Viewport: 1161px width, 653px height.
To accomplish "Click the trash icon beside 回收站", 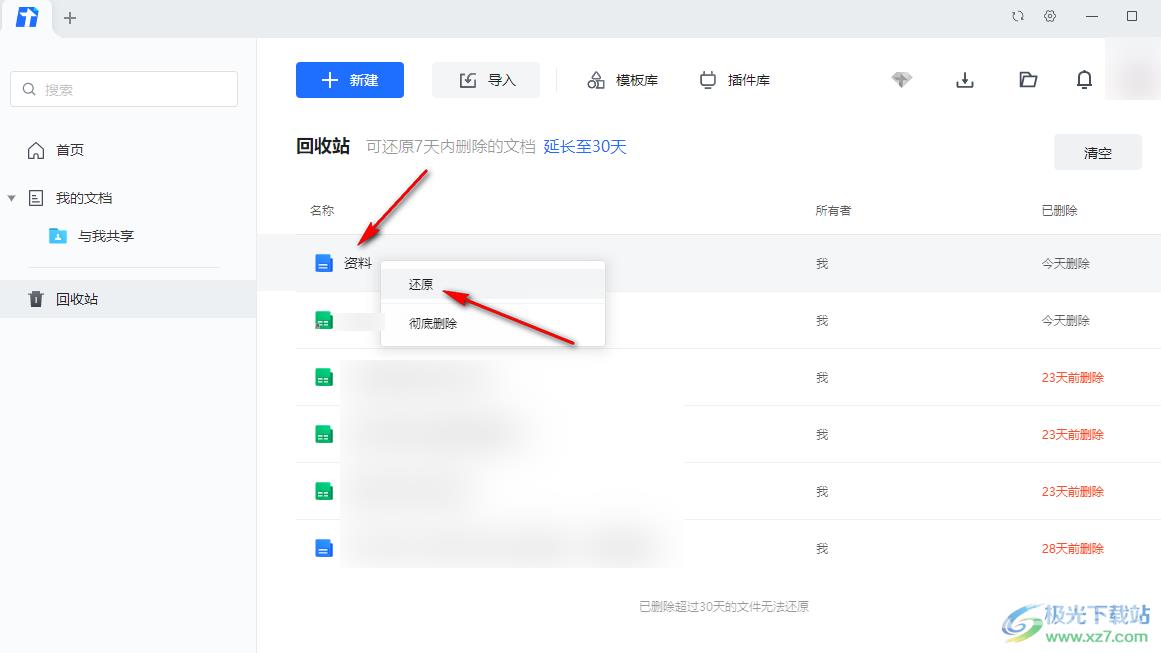I will [x=36, y=299].
